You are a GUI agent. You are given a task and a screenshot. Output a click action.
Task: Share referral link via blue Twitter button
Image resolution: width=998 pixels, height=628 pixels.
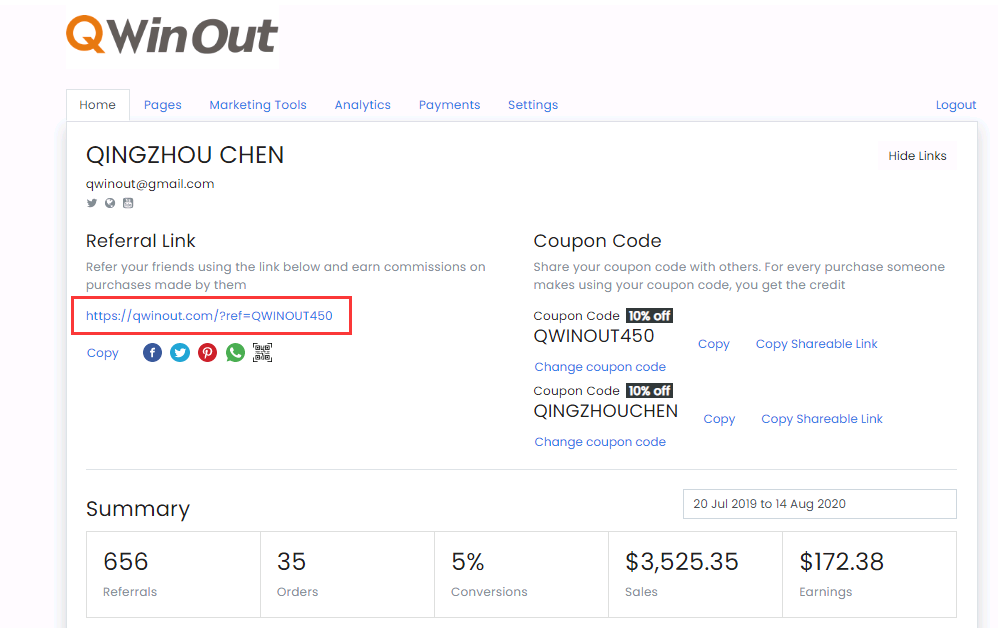(180, 352)
